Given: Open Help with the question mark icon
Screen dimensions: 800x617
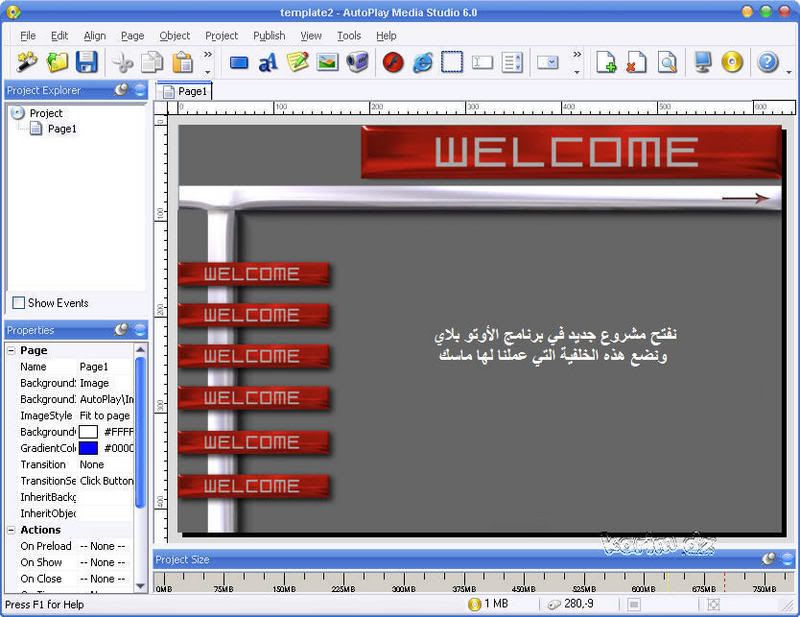Looking at the screenshot, I should pyautogui.click(x=768, y=63).
